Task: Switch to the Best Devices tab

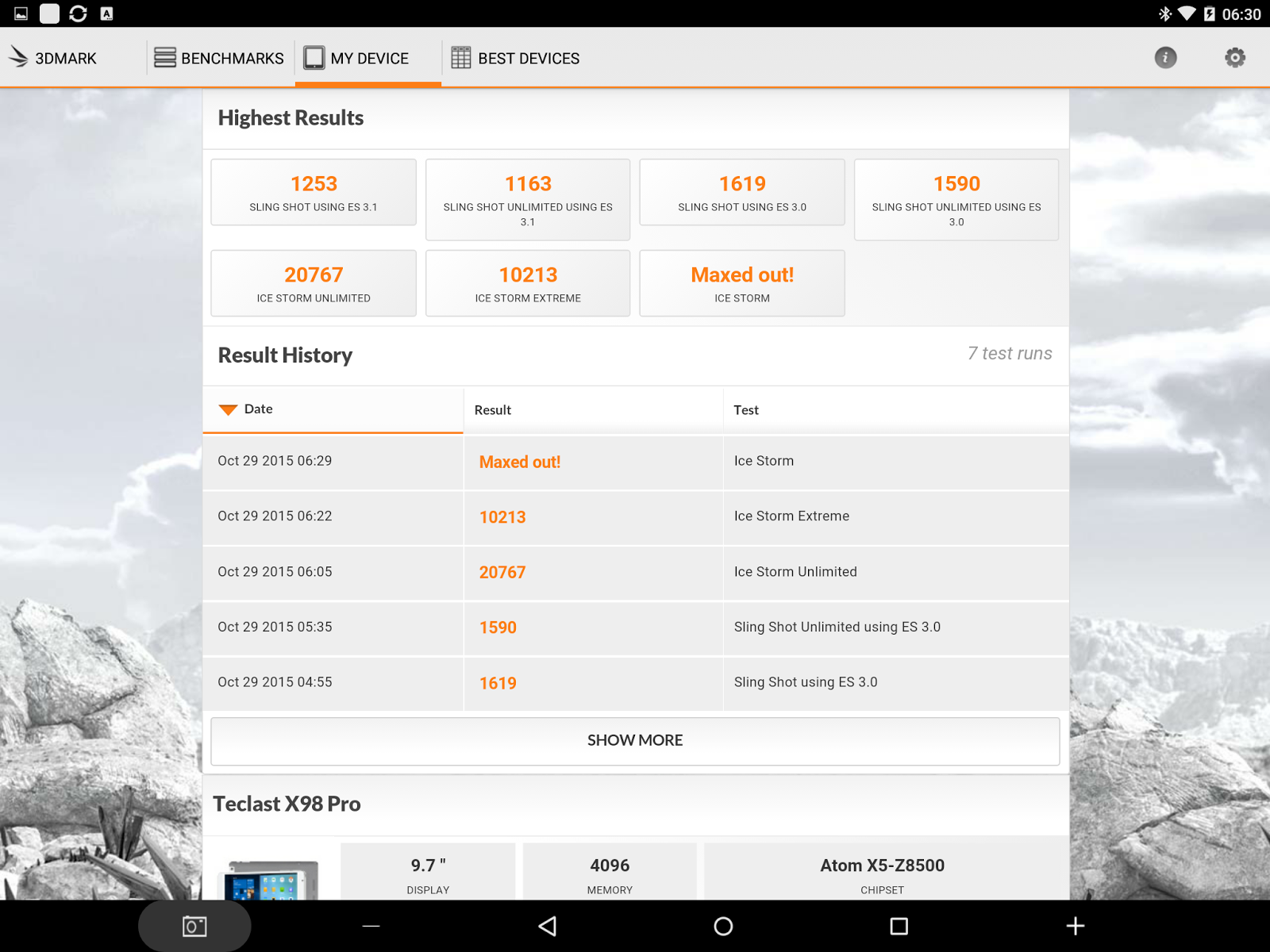Action: pyautogui.click(x=516, y=58)
